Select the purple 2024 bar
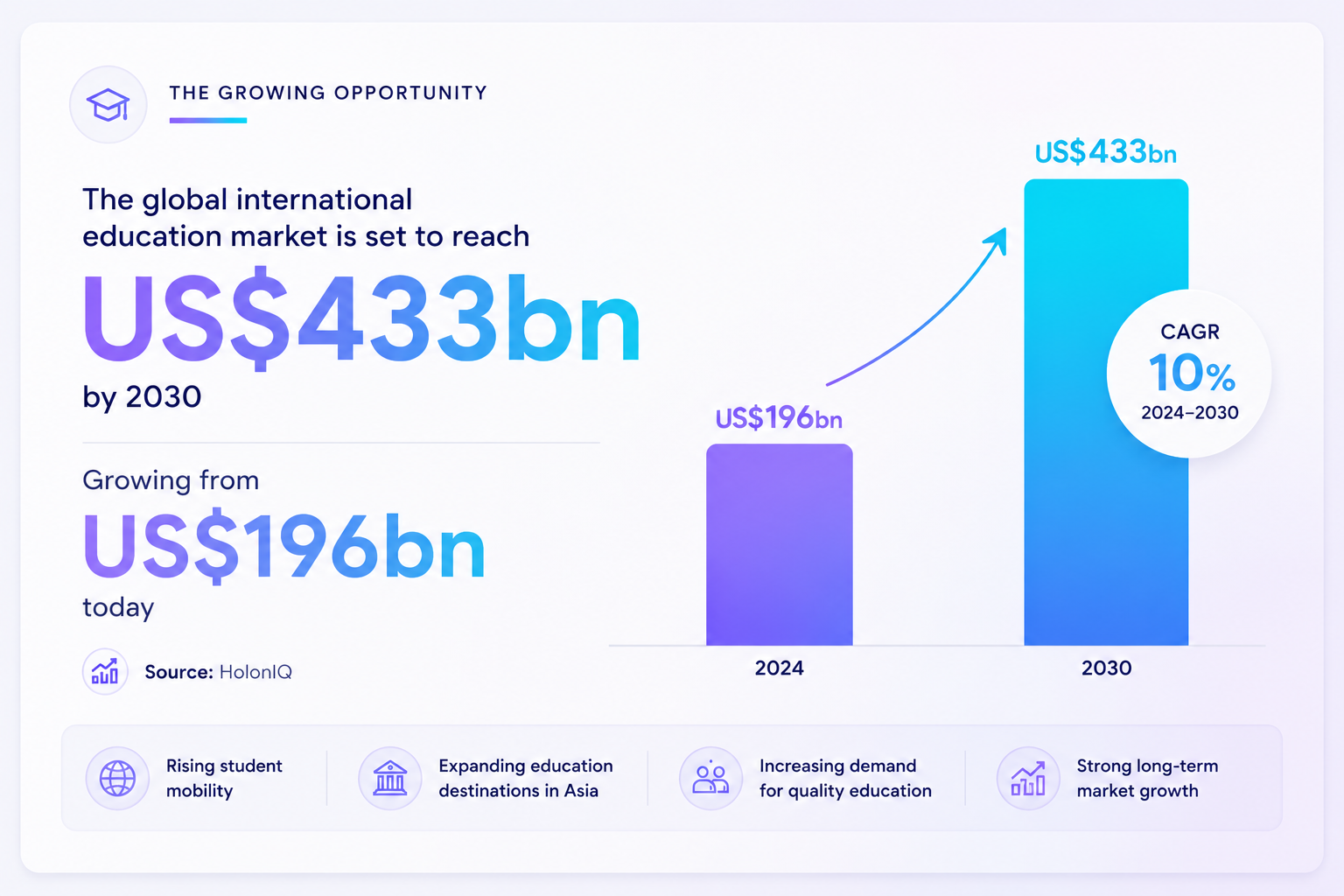The image size is (1344, 896). 779,544
